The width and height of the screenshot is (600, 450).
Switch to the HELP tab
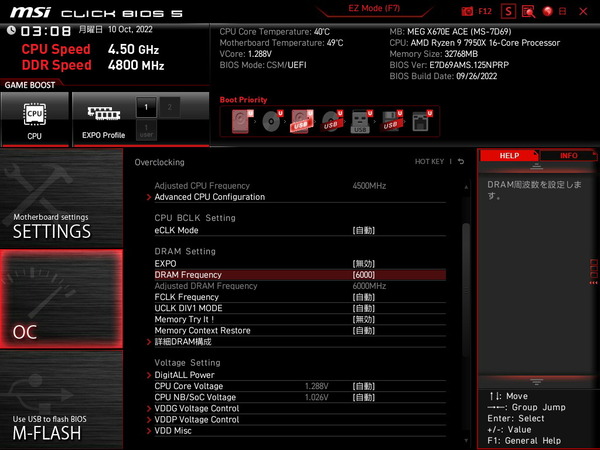[x=509, y=156]
